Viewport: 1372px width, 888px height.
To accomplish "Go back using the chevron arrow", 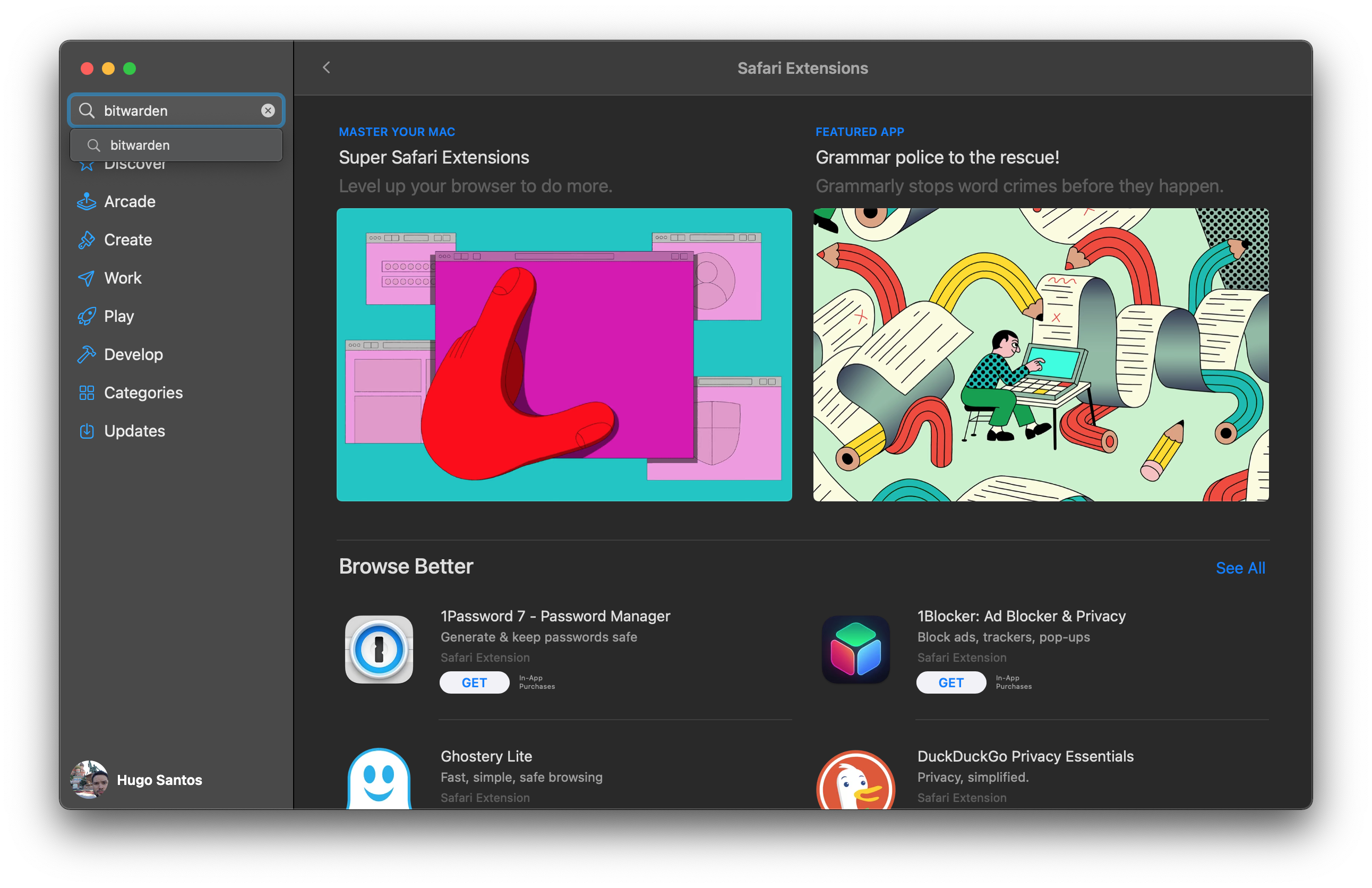I will 327,68.
